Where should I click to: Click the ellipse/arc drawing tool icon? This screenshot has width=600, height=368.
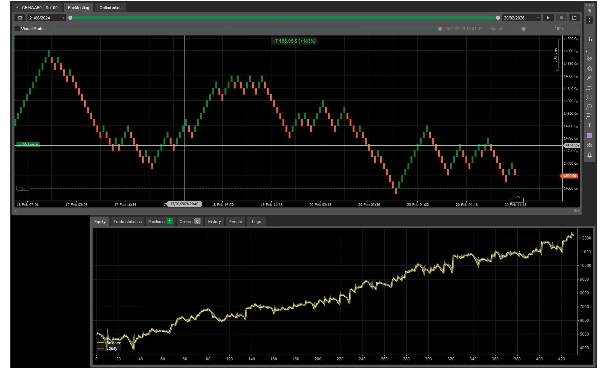590,107
